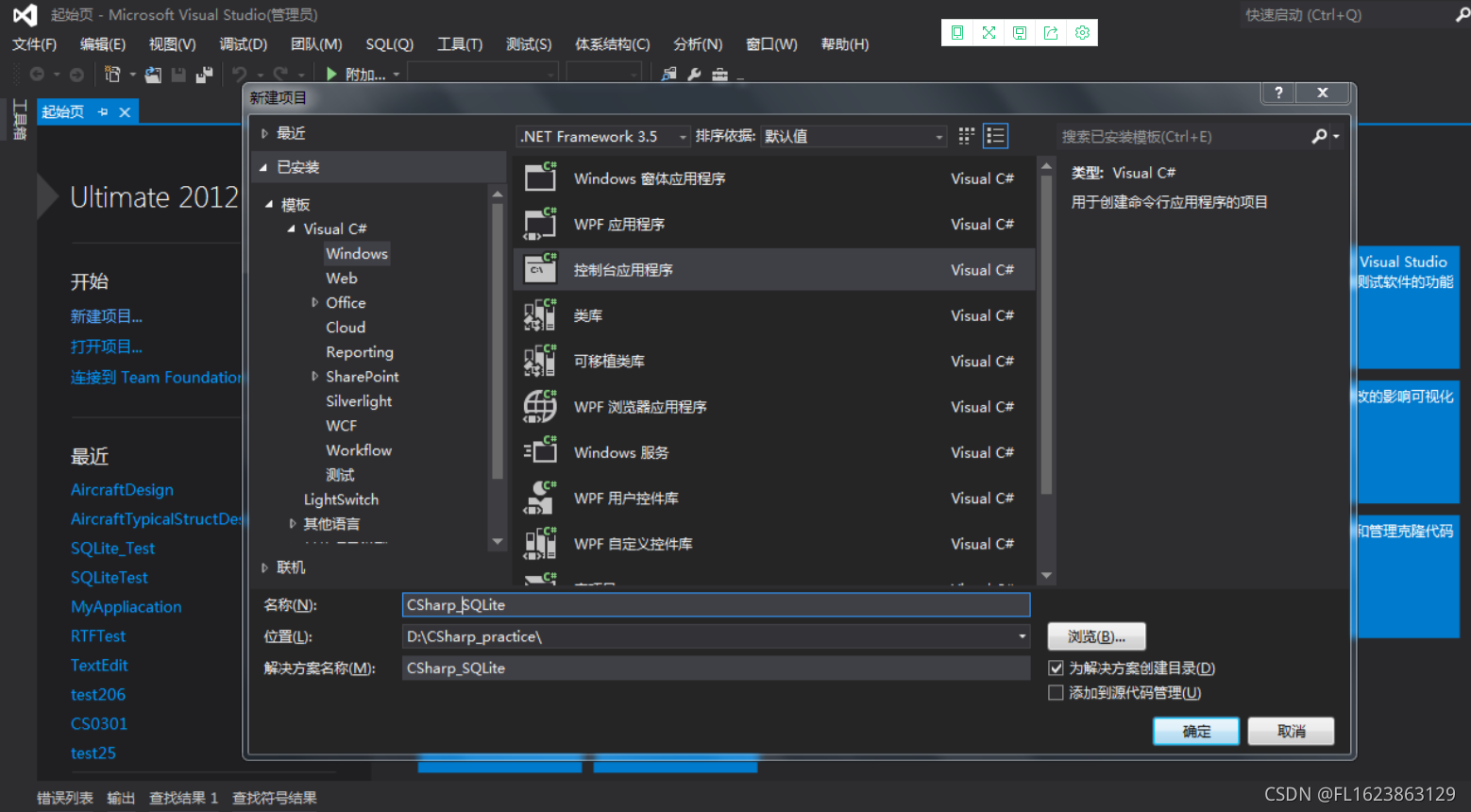Select the 控制台应用程序 template icon
Image resolution: width=1471 pixels, height=812 pixels.
539,269
